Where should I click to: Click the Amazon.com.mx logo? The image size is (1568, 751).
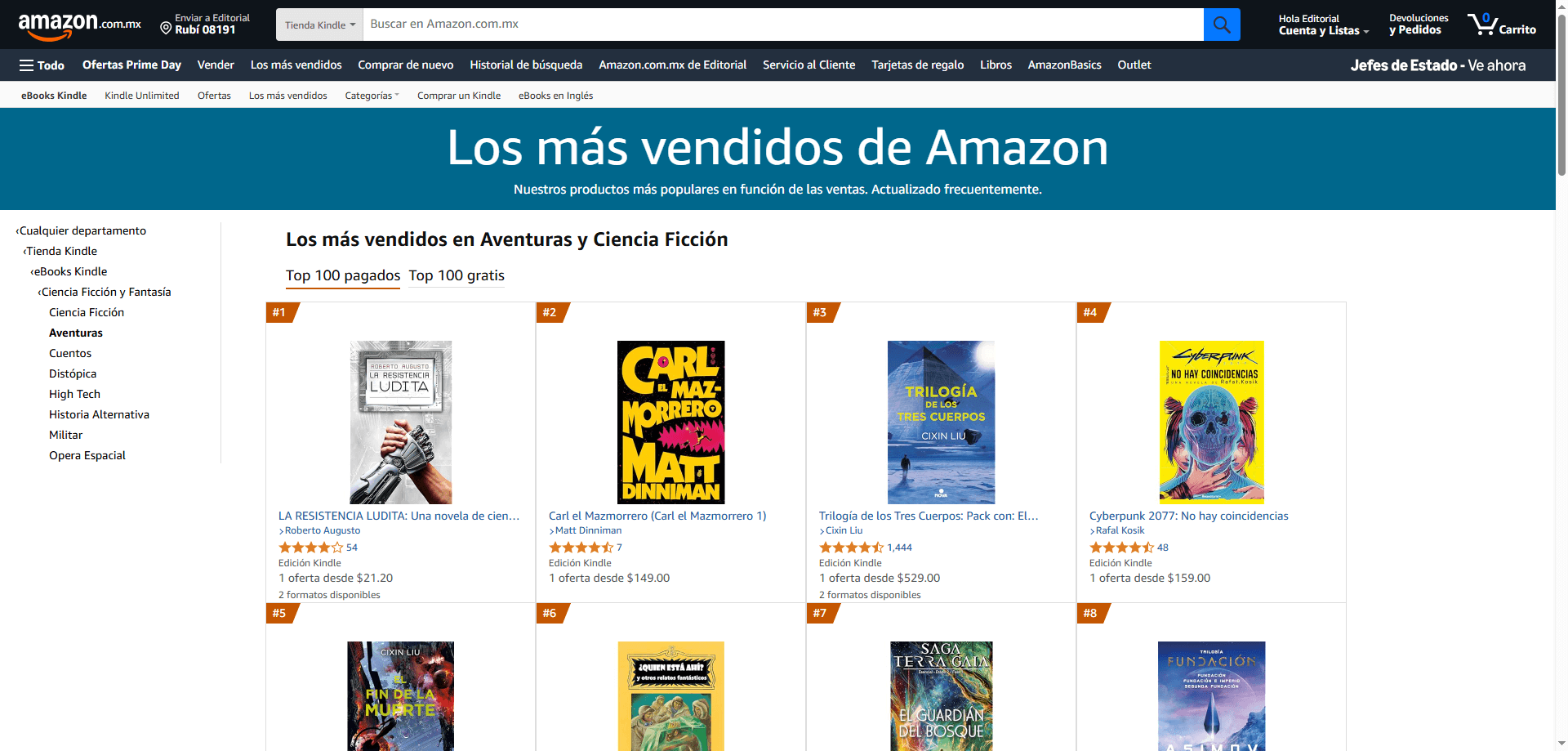pyautogui.click(x=79, y=25)
